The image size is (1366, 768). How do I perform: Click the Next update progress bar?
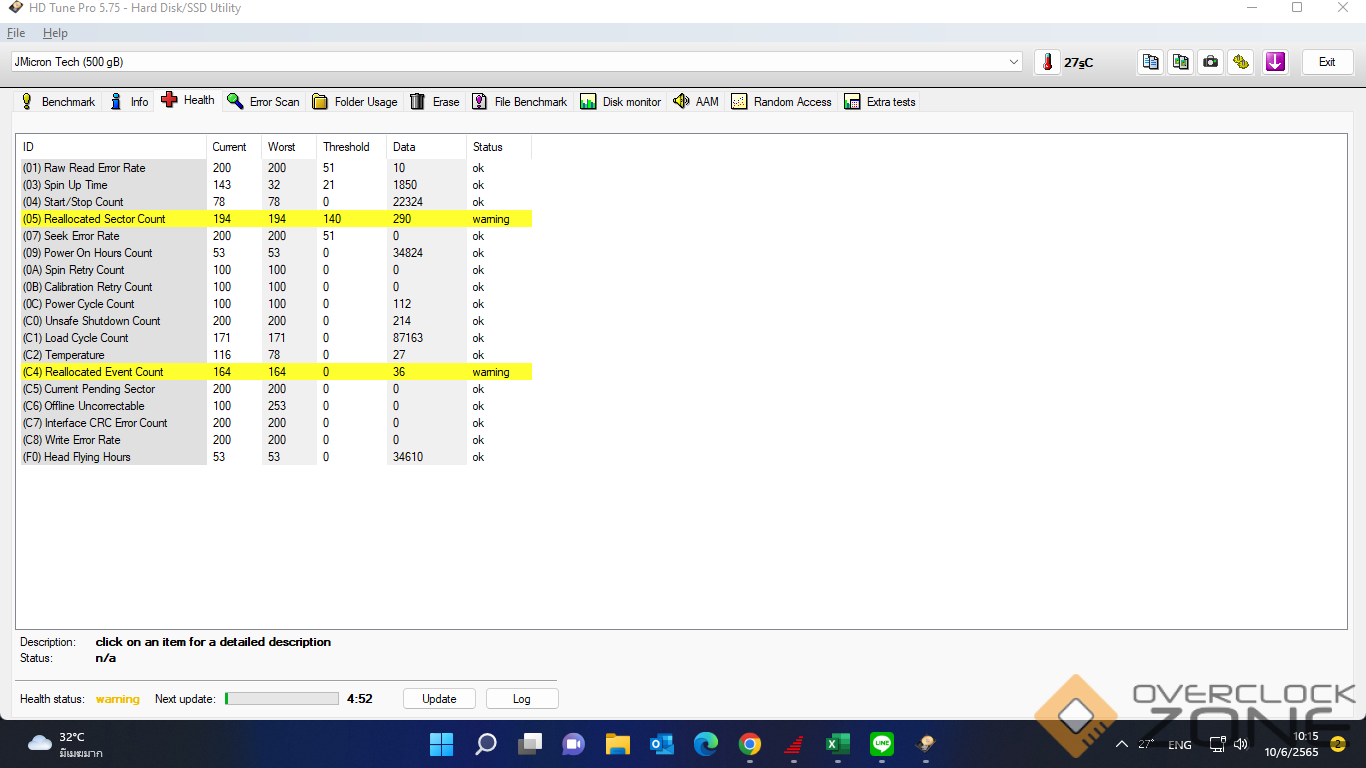tap(282, 699)
